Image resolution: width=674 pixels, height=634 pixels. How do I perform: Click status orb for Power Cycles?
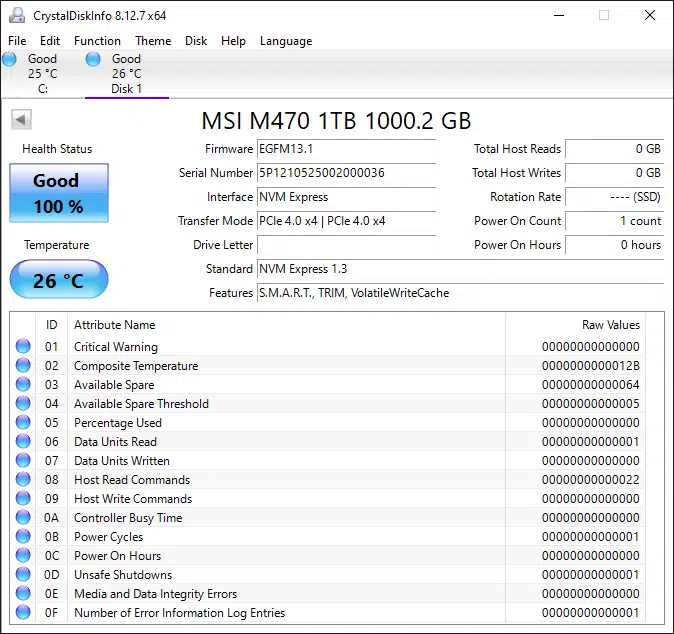[23, 536]
